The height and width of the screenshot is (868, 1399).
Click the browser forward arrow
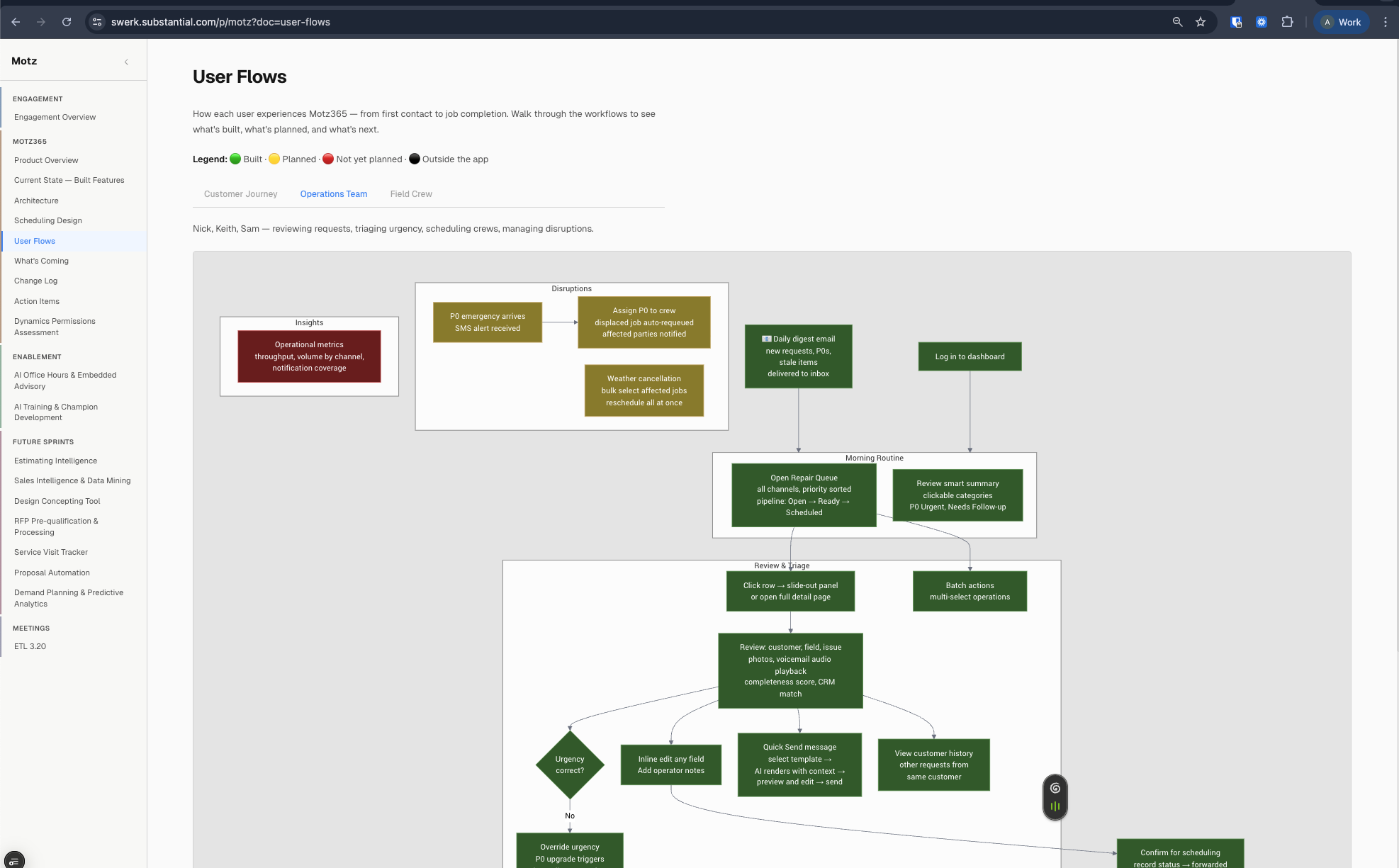[x=41, y=22]
